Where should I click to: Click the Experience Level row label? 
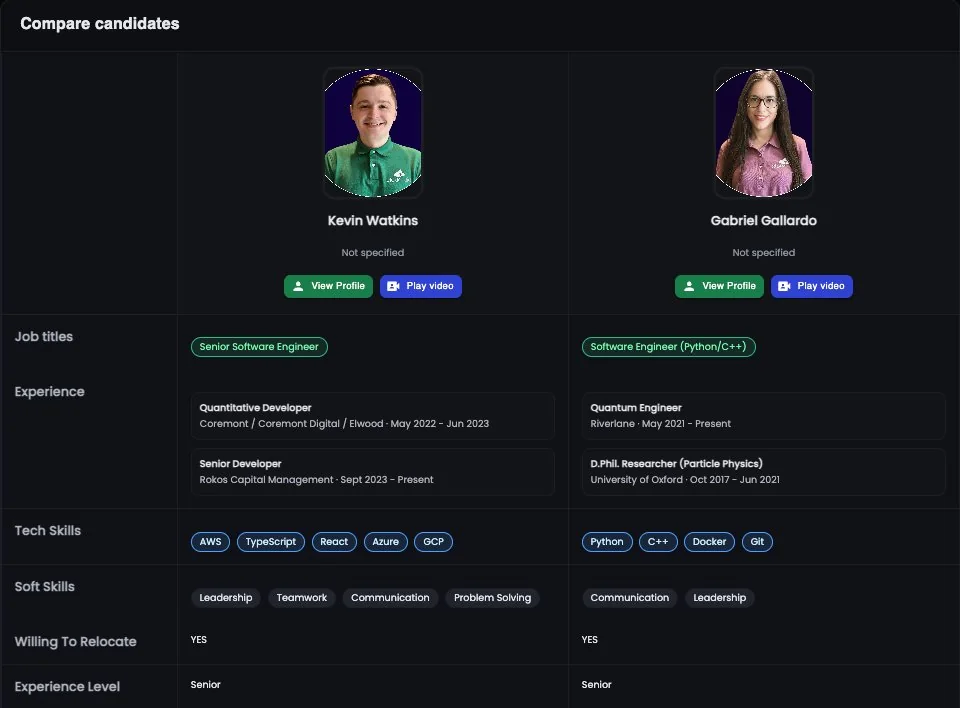(67, 687)
